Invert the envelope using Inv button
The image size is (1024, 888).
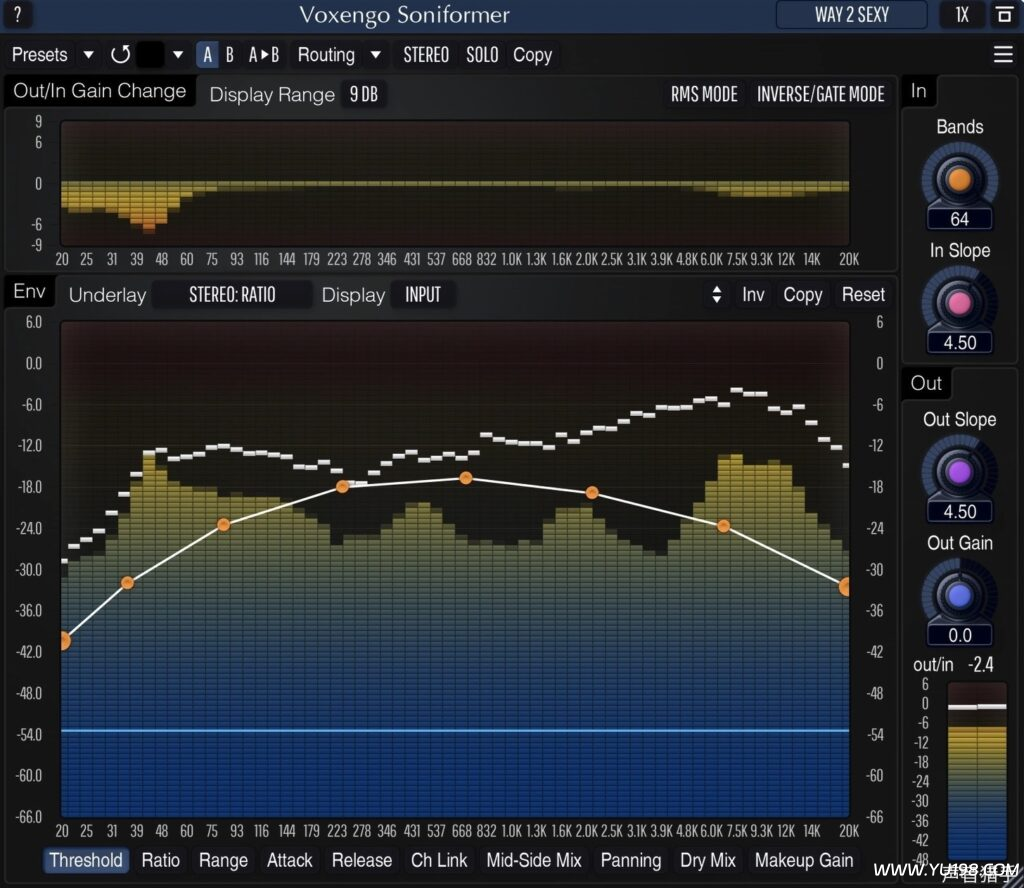(752, 294)
